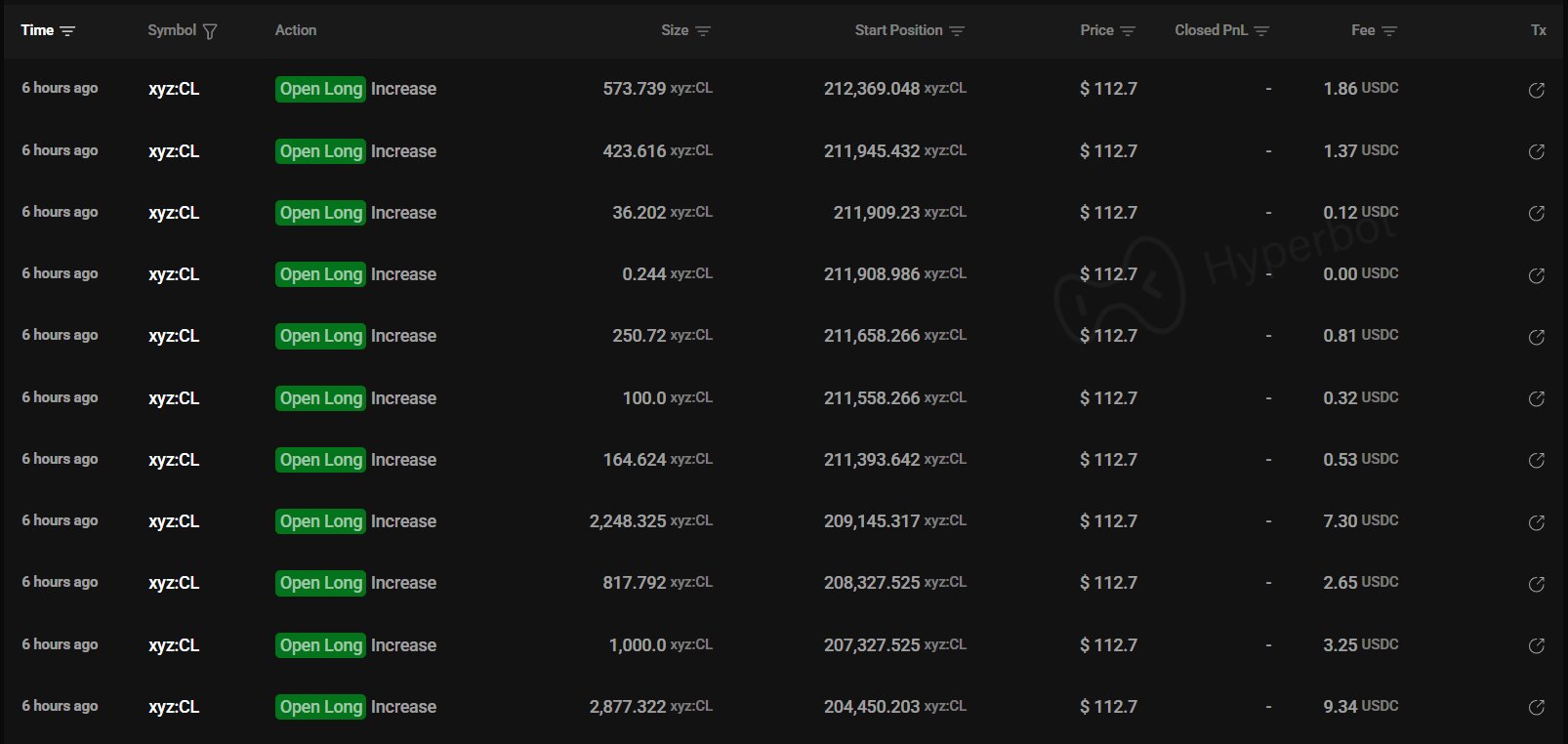Open transaction link for the 36.202 size trade
1568x744 pixels.
point(1536,213)
